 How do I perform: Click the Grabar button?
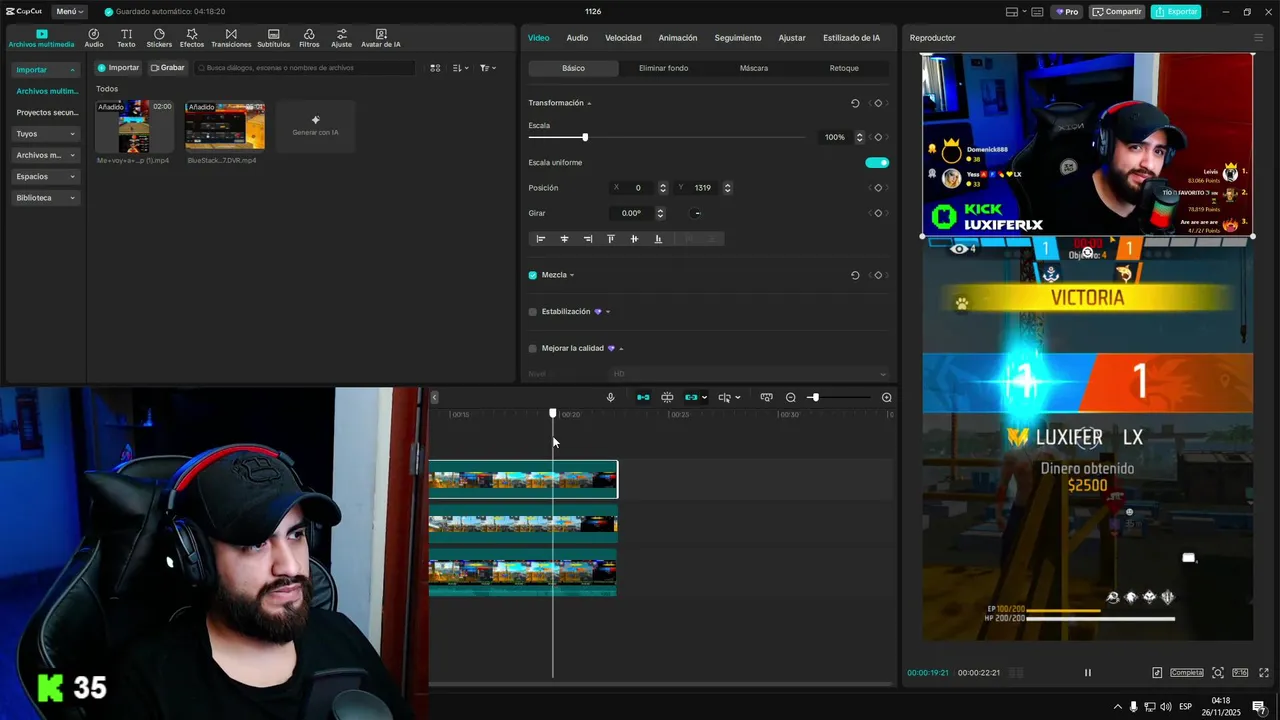tap(168, 68)
